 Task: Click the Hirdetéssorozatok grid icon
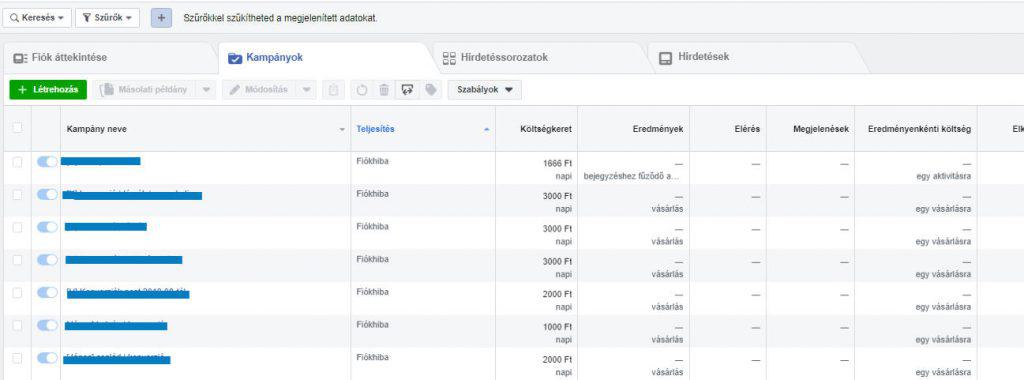(449, 58)
